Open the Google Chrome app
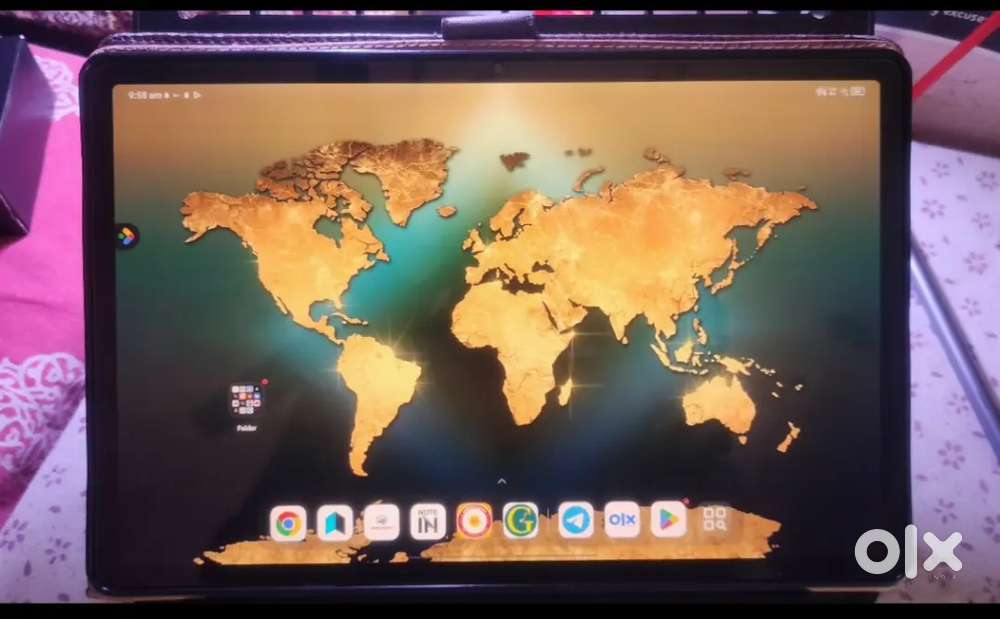Viewport: 1000px width, 619px height. click(x=288, y=522)
